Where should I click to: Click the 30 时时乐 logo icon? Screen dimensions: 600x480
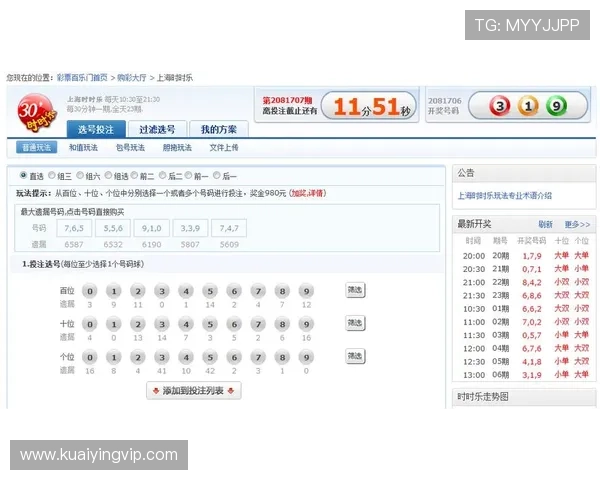(36, 113)
